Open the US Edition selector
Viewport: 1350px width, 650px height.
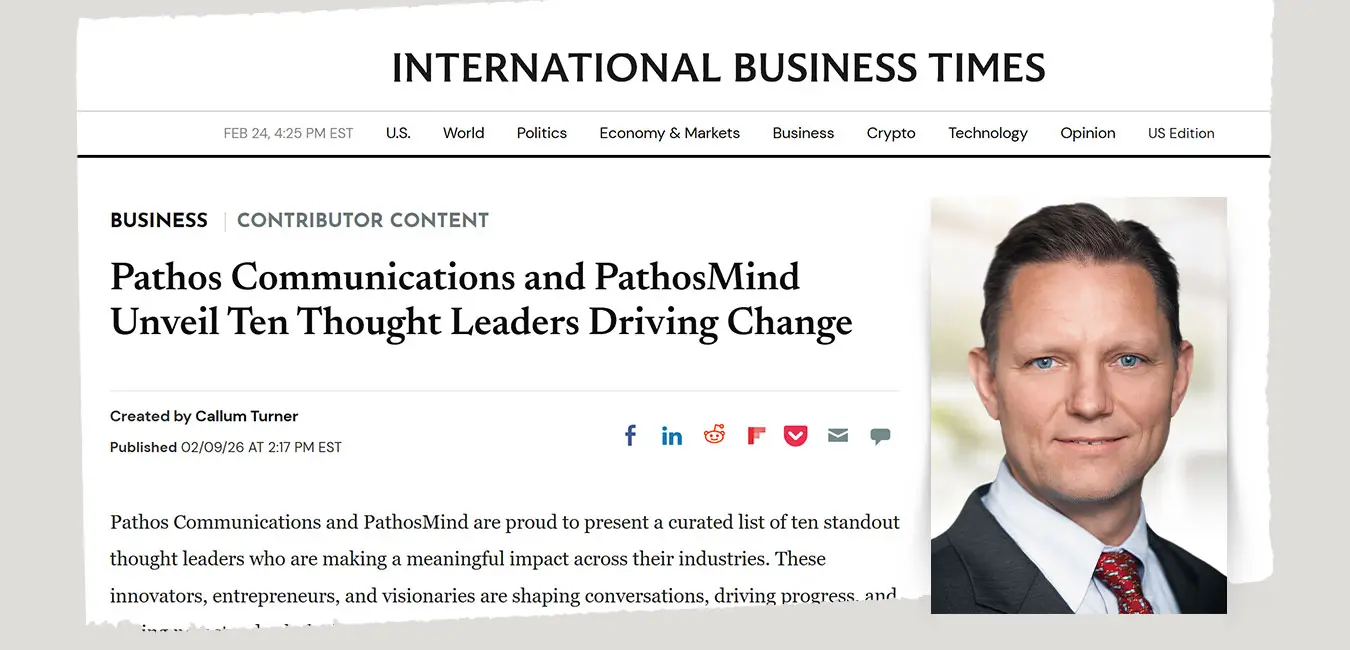pyautogui.click(x=1181, y=133)
